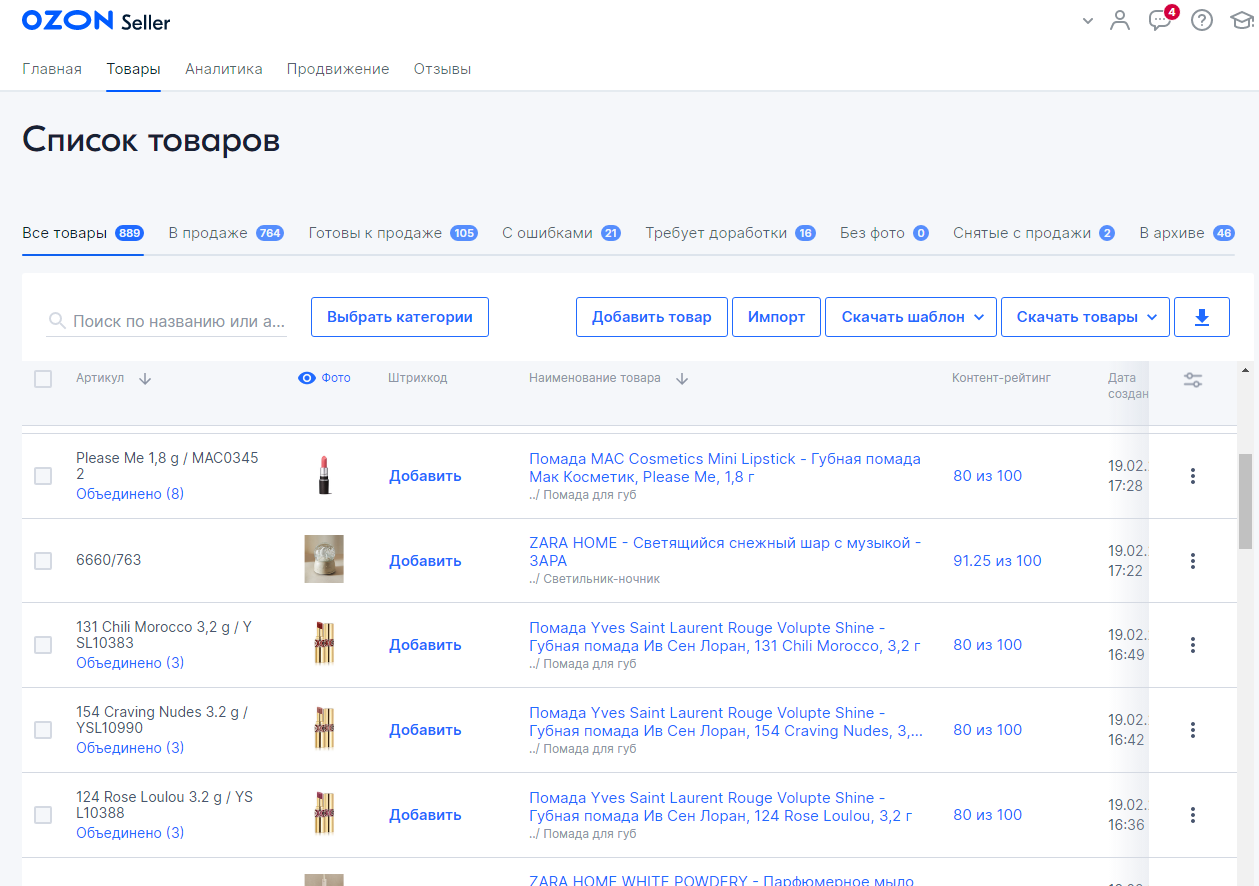Check the box for Please Me MAC0345 row
This screenshot has width=1259, height=886.
(43, 476)
